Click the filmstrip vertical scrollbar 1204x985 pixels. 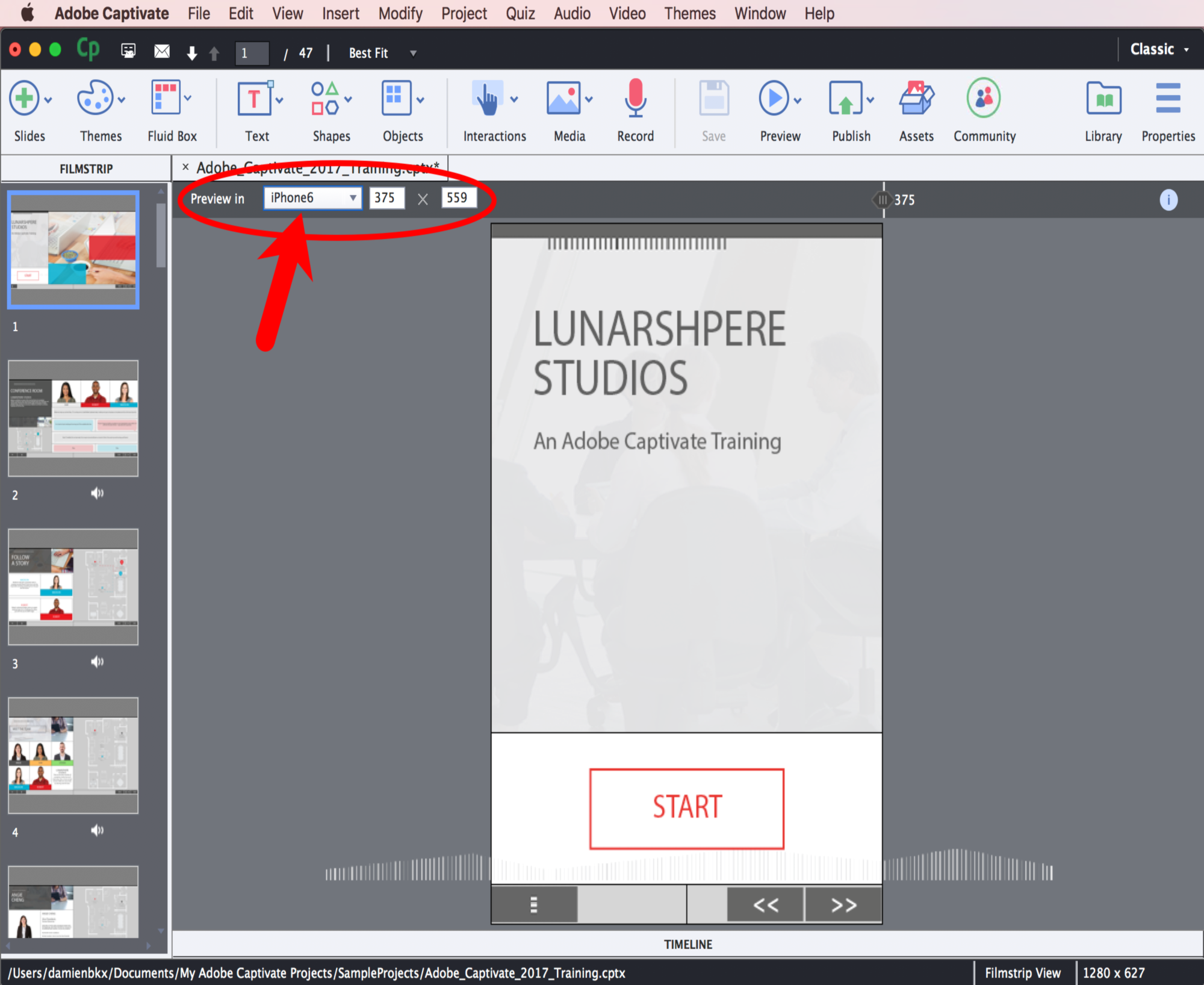tap(161, 235)
